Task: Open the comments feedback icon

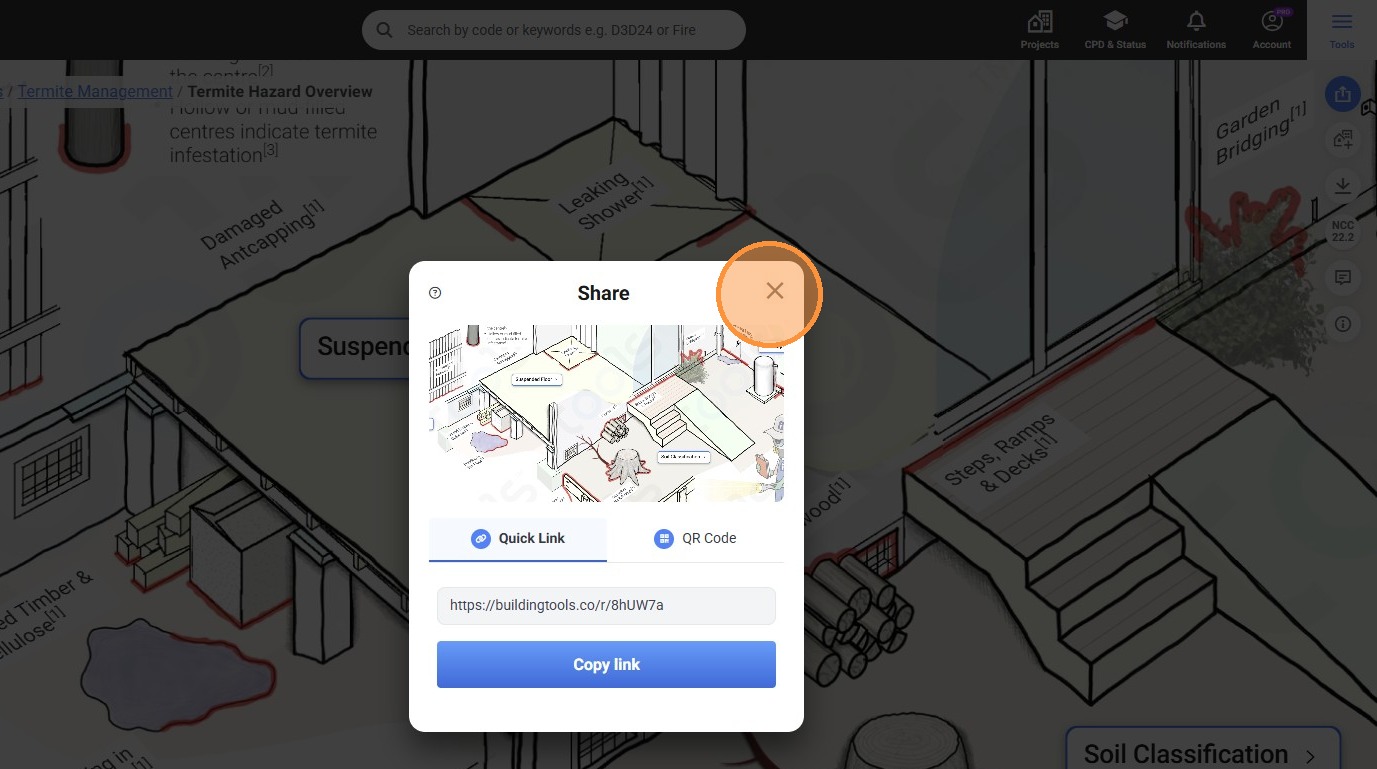Action: coord(1343,278)
